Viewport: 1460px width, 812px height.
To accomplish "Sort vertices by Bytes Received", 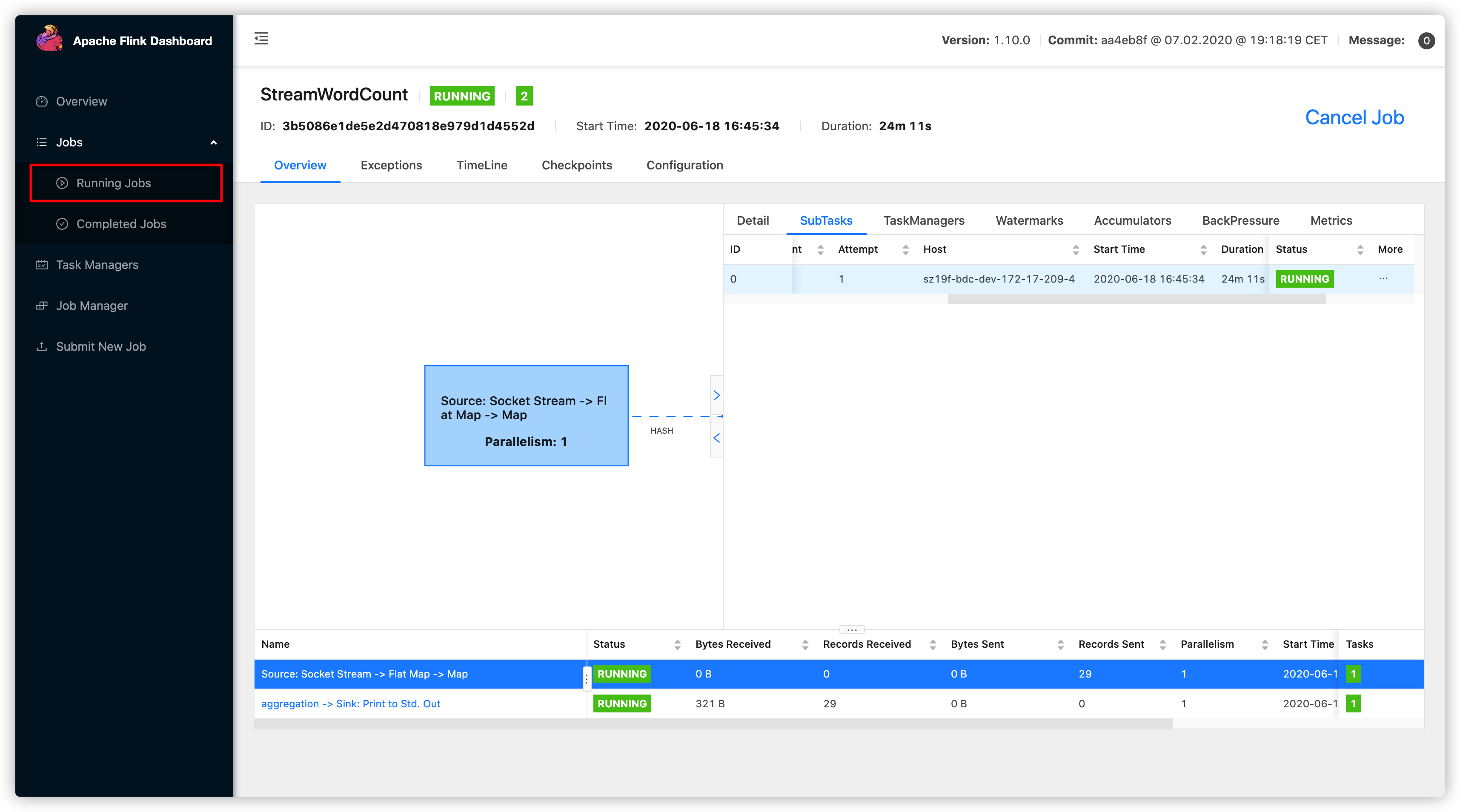I will coord(805,644).
